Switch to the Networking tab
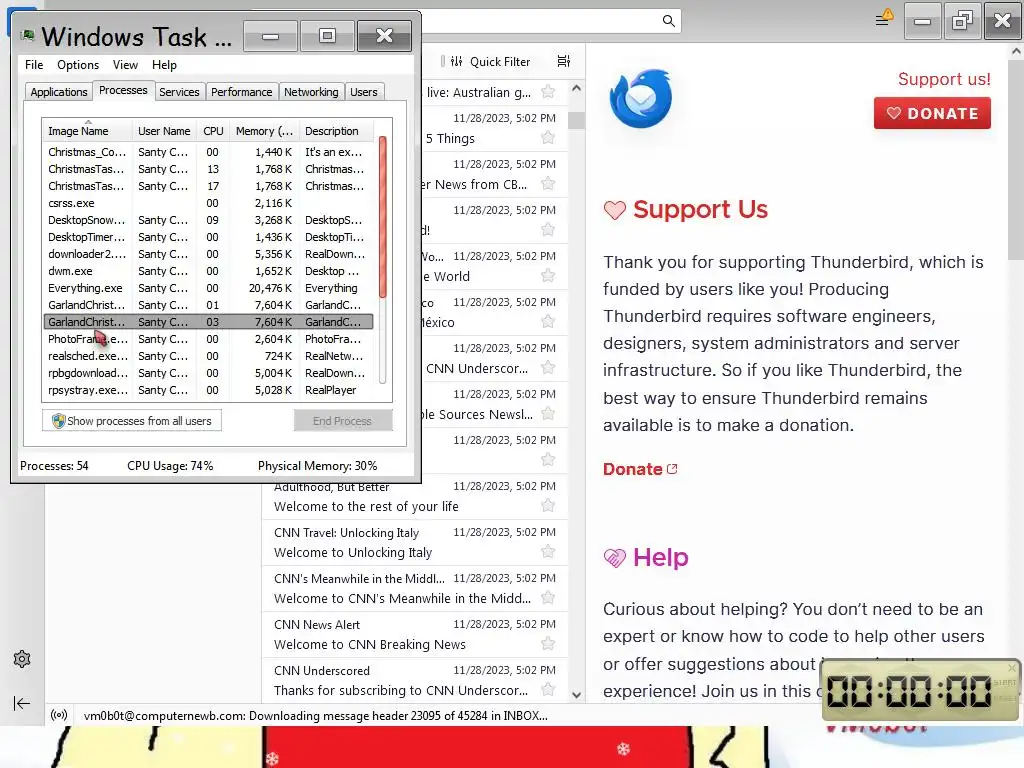The height and width of the screenshot is (768, 1024). 311,92
